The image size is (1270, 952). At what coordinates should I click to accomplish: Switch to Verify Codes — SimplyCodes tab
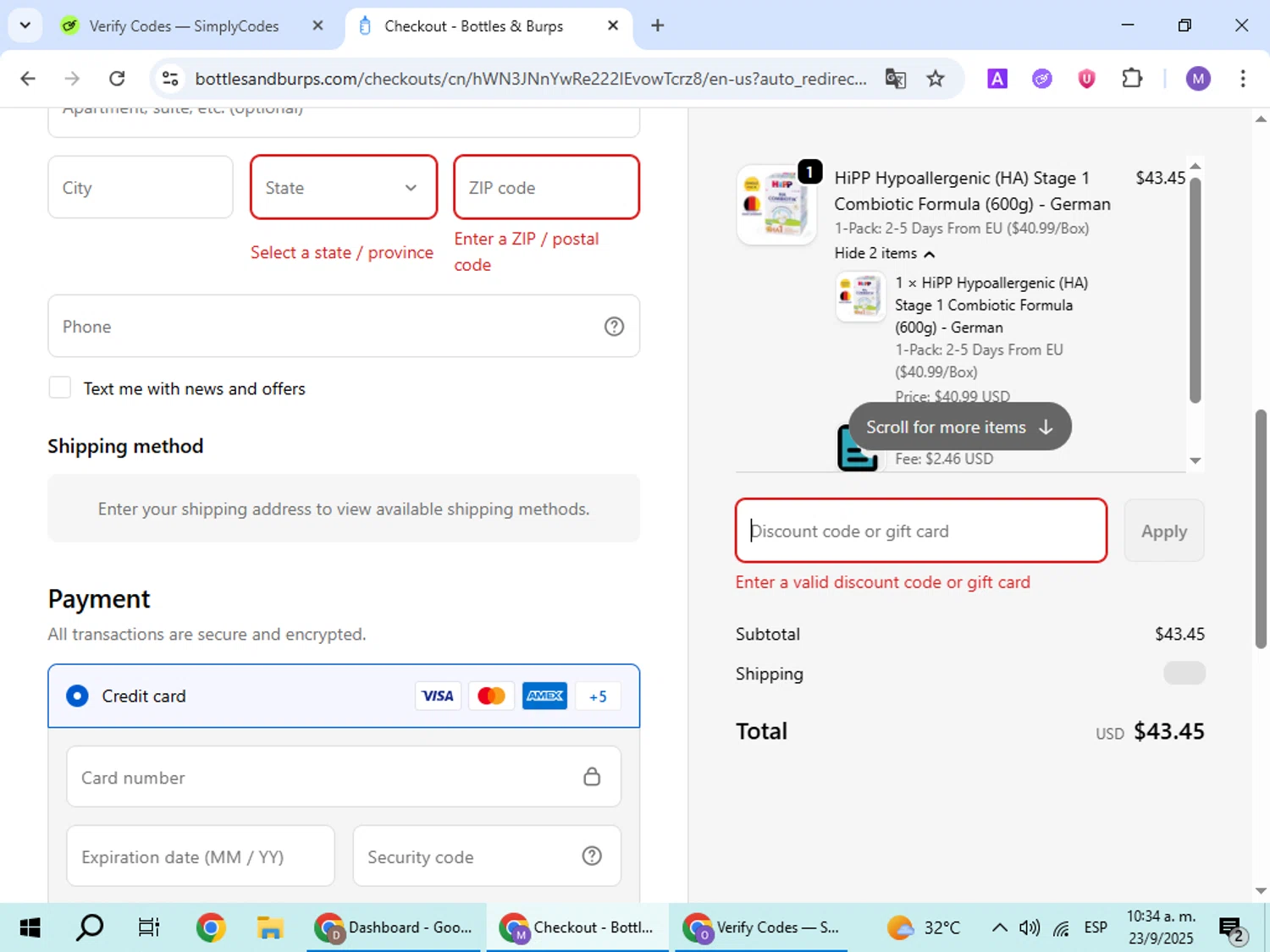click(184, 26)
